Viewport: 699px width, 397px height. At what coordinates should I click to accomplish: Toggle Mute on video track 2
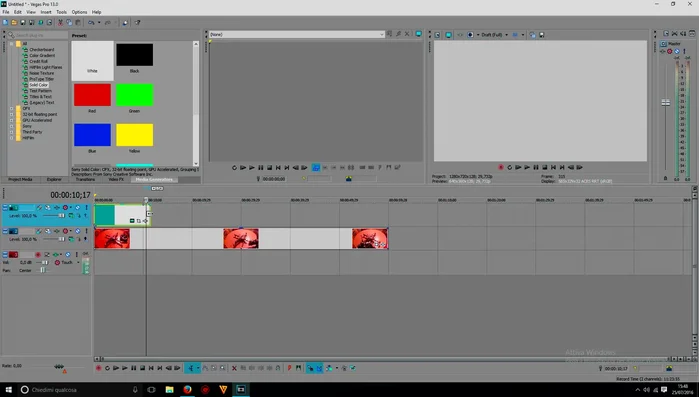[x=78, y=231]
